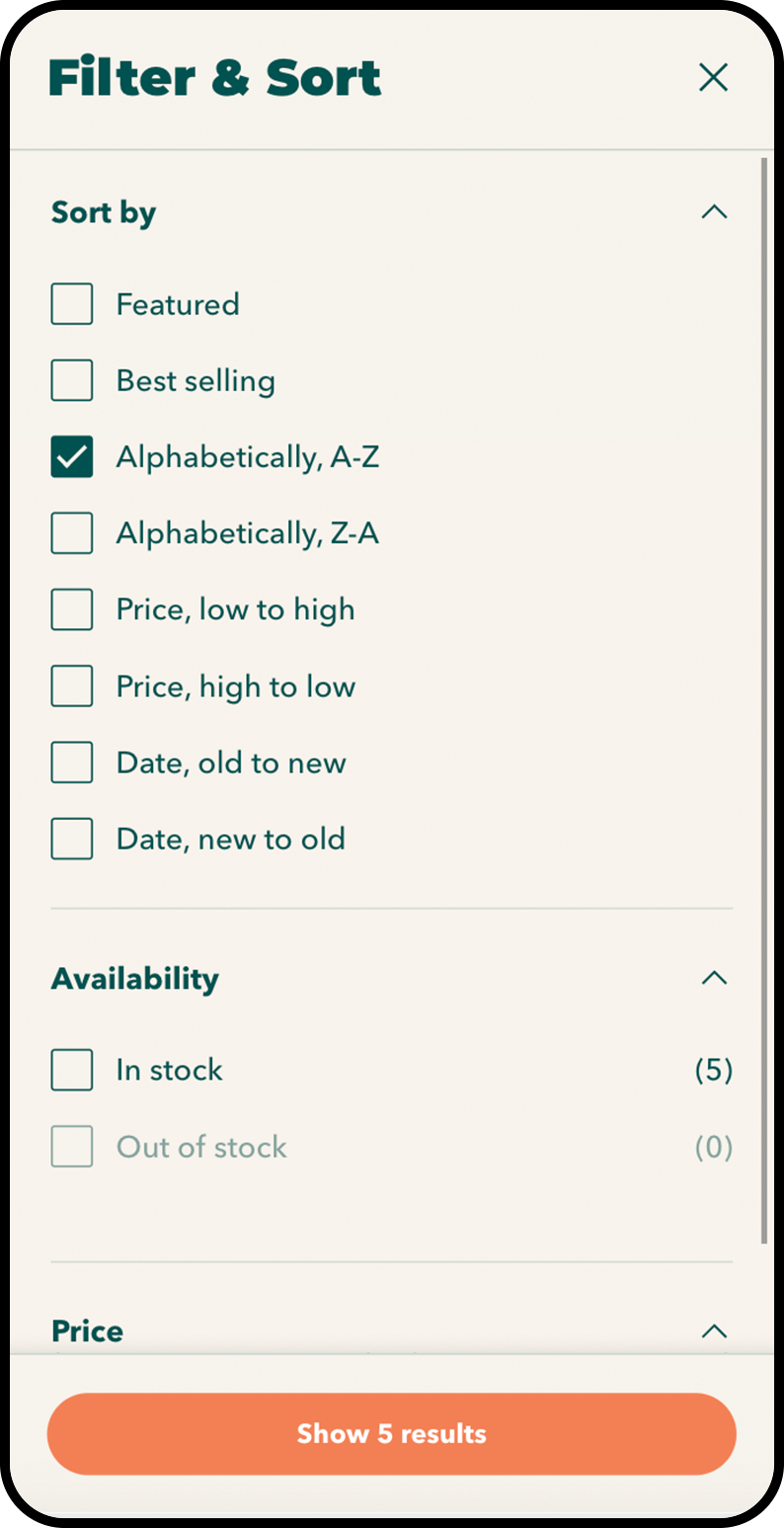Click the vertical scrollbar of filter panel
The image size is (784, 1528).
click(765, 691)
